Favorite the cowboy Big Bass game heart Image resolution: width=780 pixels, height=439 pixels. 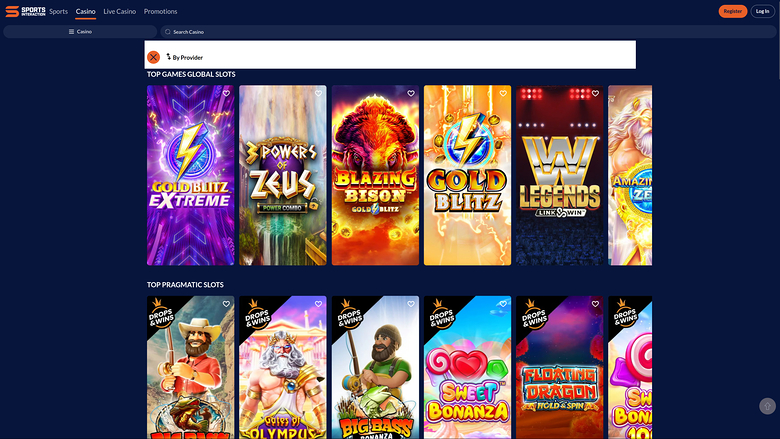click(x=226, y=304)
